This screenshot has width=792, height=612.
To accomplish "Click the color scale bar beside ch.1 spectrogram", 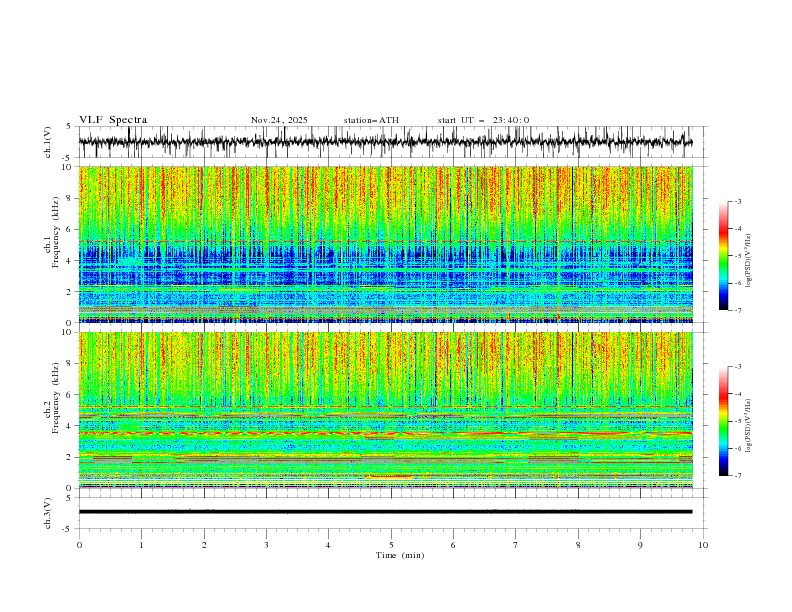I will [x=723, y=256].
